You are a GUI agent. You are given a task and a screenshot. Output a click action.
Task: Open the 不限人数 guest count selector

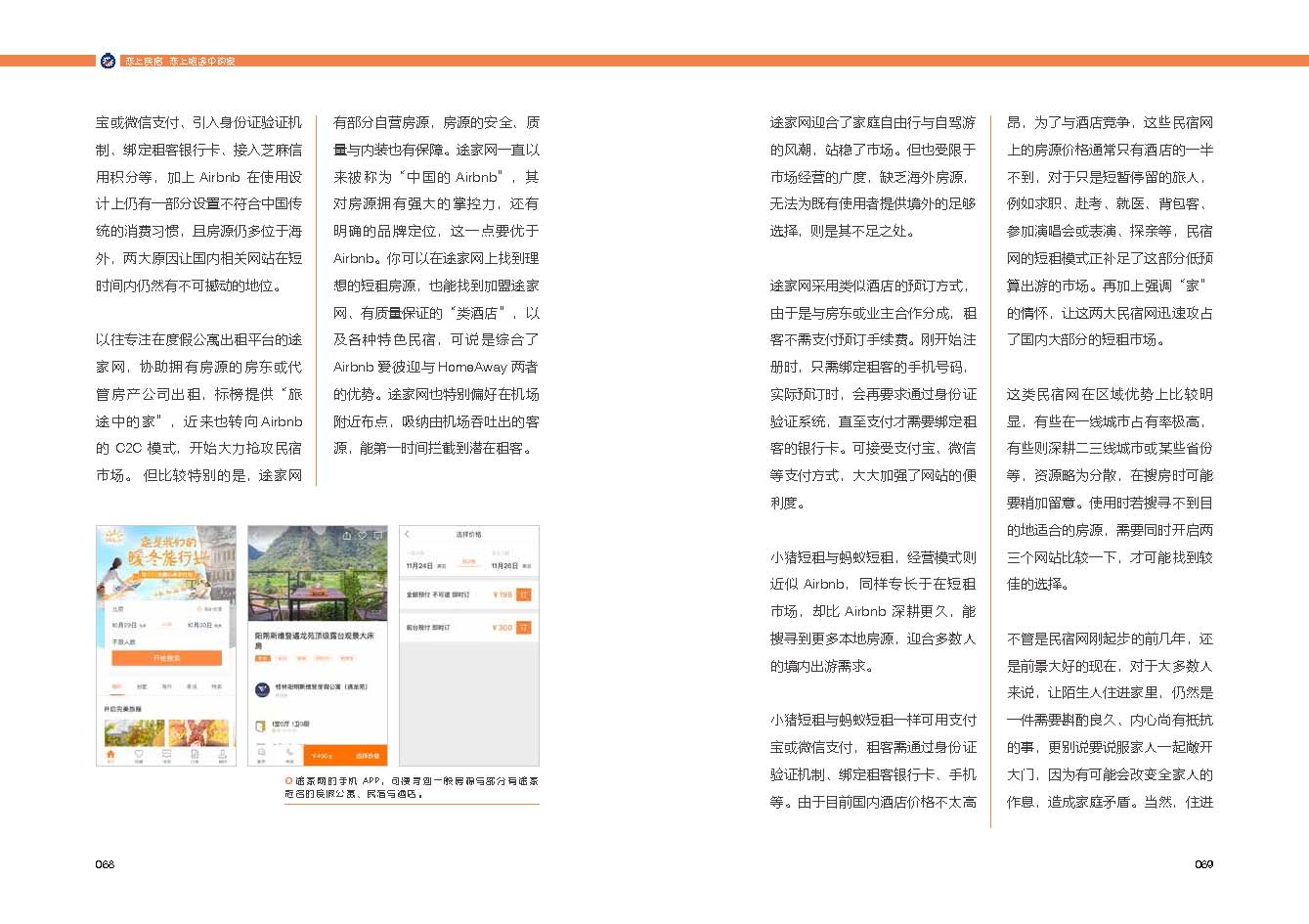[124, 642]
